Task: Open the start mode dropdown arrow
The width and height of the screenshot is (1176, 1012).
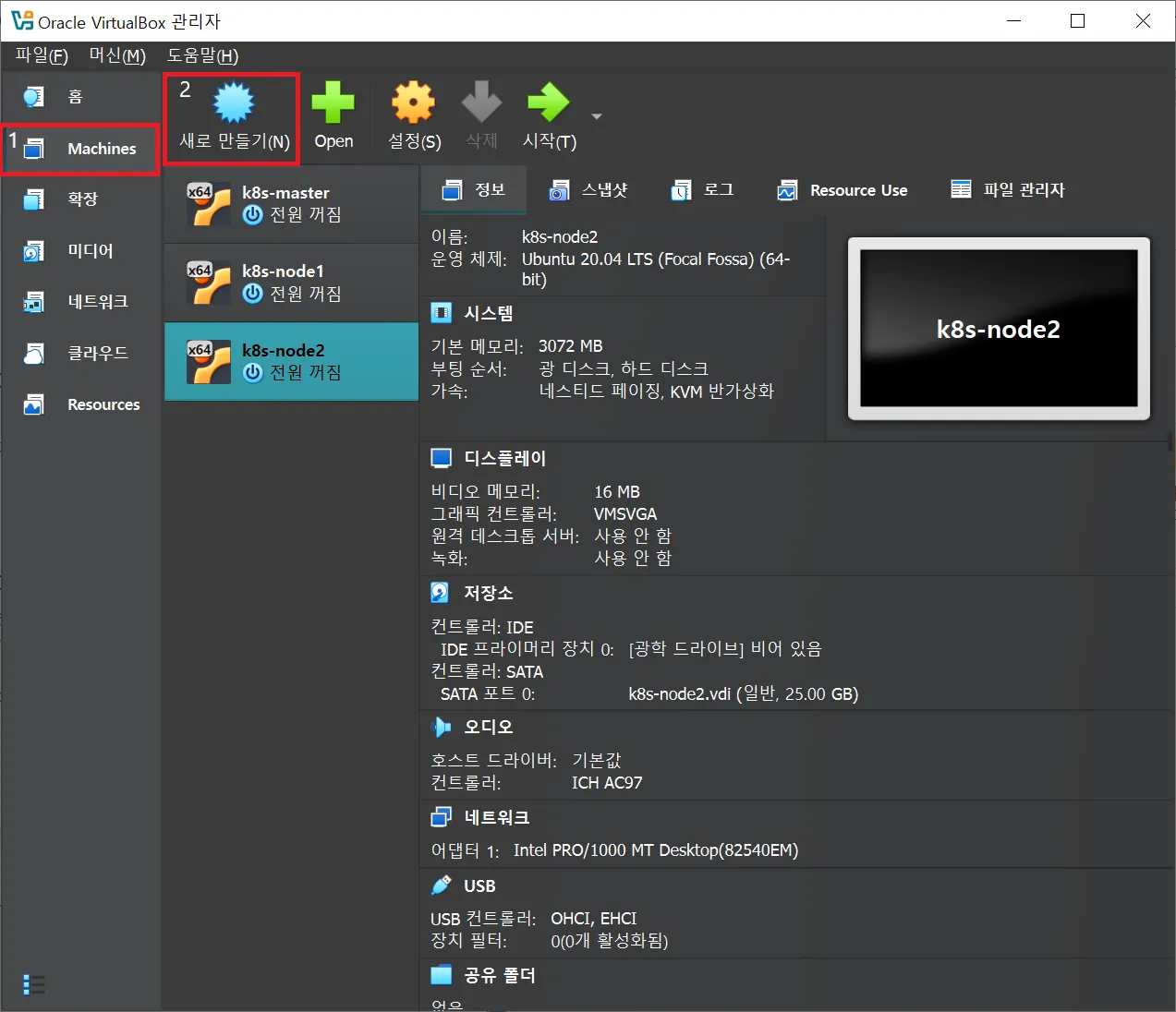Action: pos(597,116)
